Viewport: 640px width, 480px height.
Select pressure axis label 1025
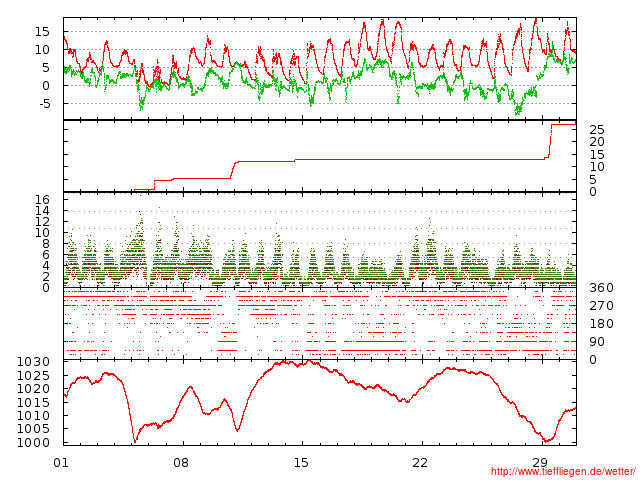click(x=33, y=376)
